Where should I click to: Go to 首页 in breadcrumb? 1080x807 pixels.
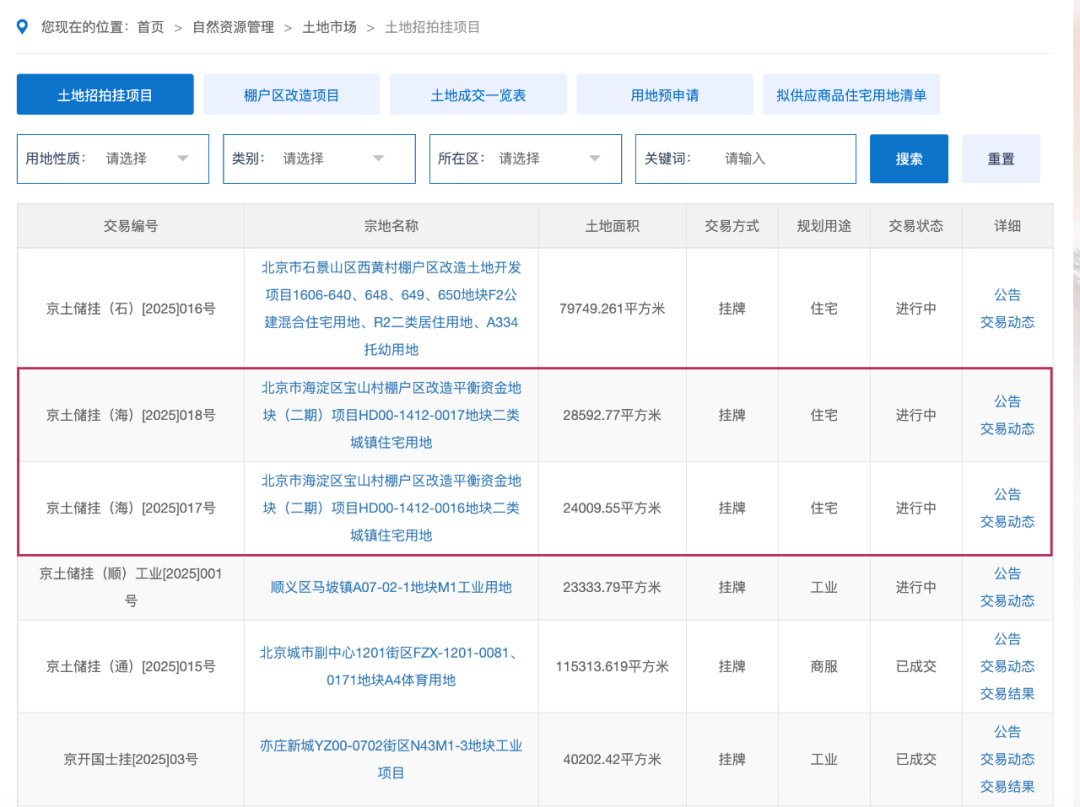[x=150, y=27]
